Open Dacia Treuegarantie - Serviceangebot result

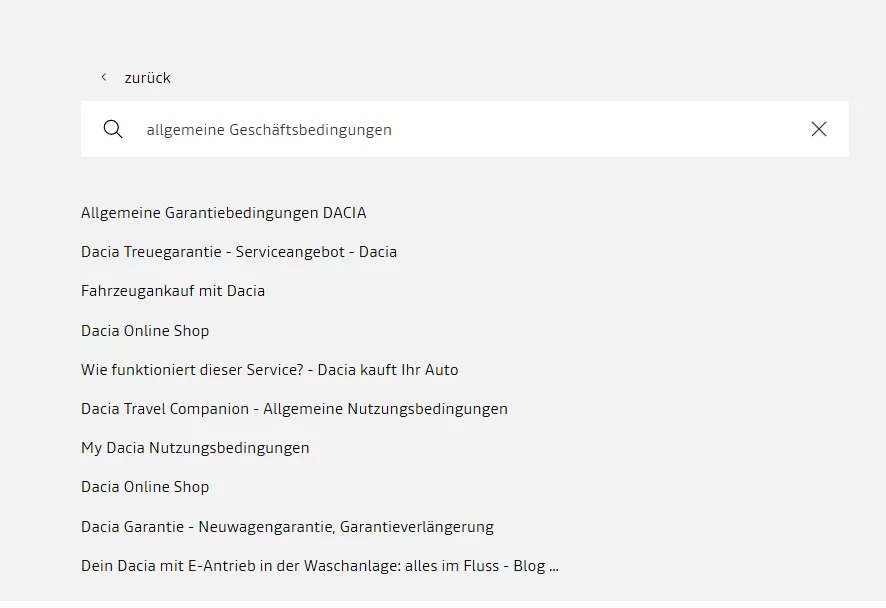pyautogui.click(x=239, y=252)
